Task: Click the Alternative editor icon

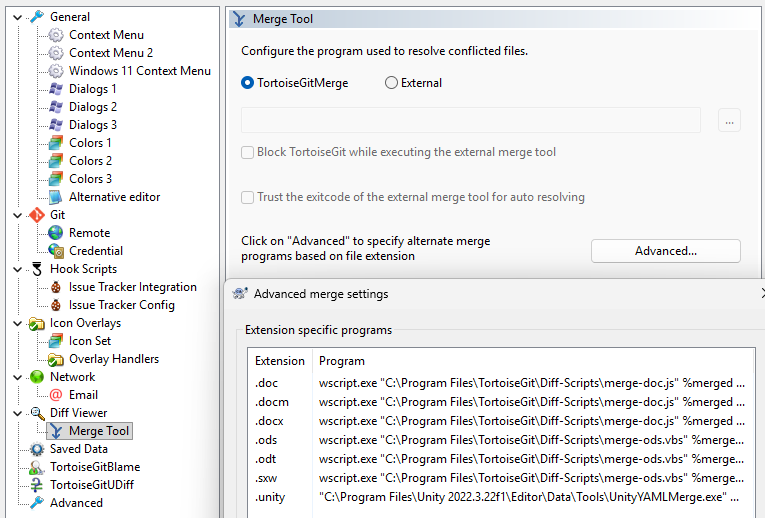Action: (56, 197)
